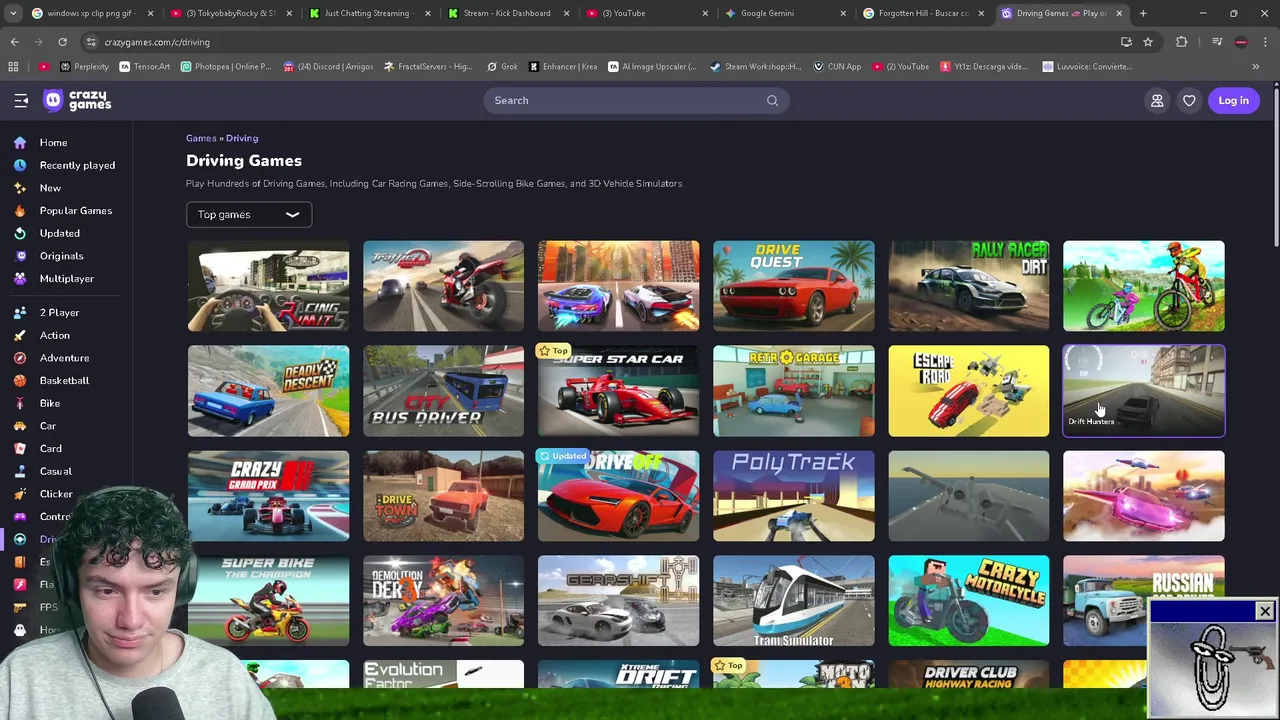Click the Adventure category icon
This screenshot has width=1280, height=720.
pyautogui.click(x=20, y=358)
